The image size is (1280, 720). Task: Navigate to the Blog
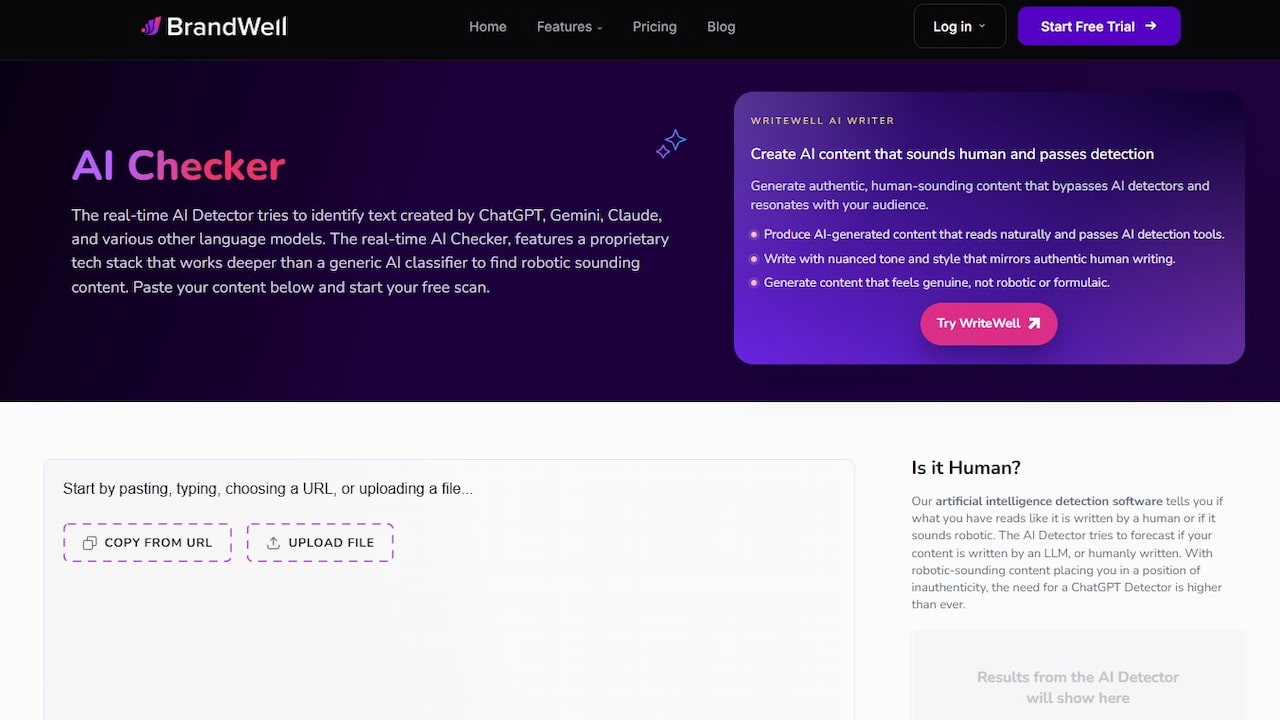721,27
